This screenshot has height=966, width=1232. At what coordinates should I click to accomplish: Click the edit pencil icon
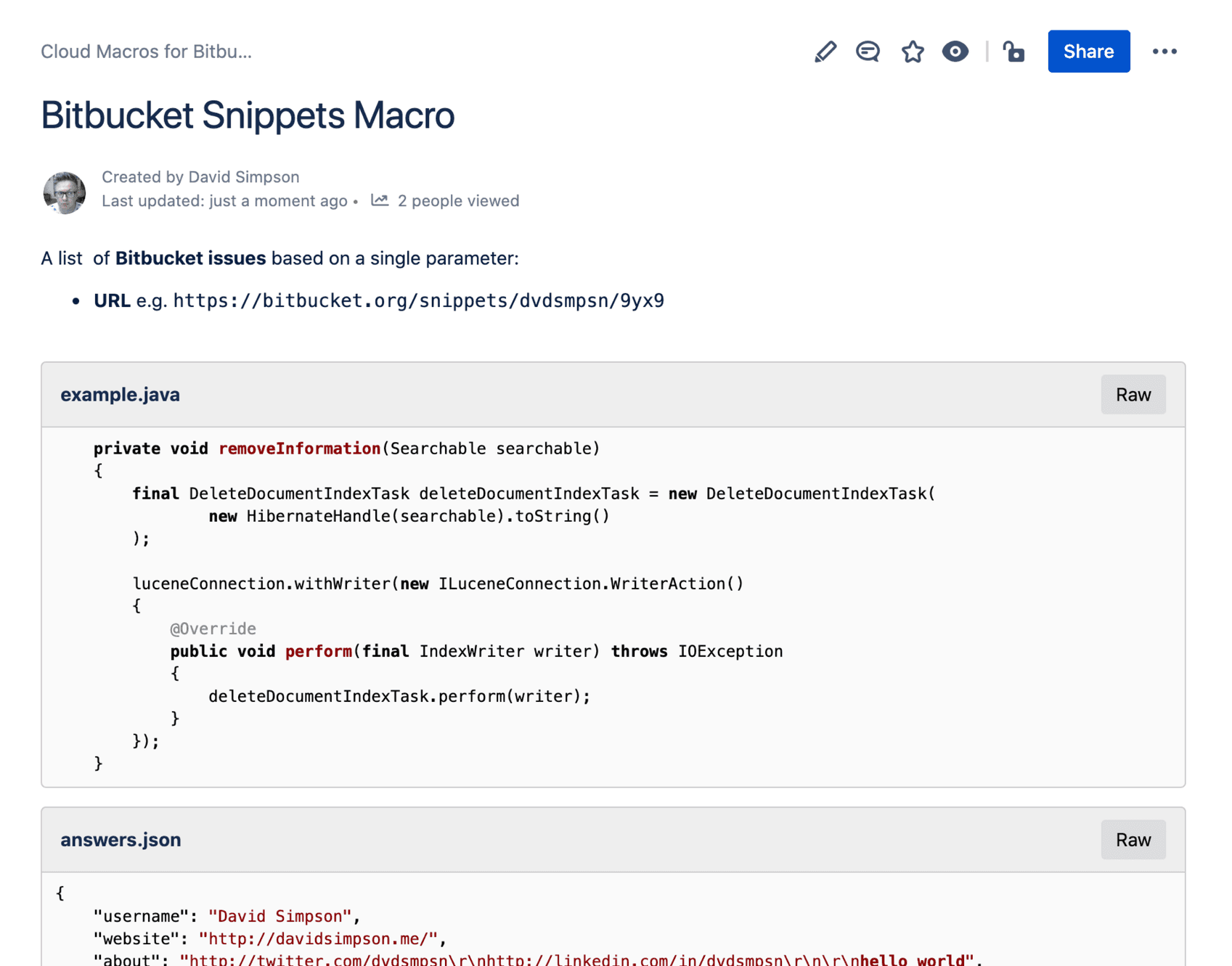coord(825,51)
